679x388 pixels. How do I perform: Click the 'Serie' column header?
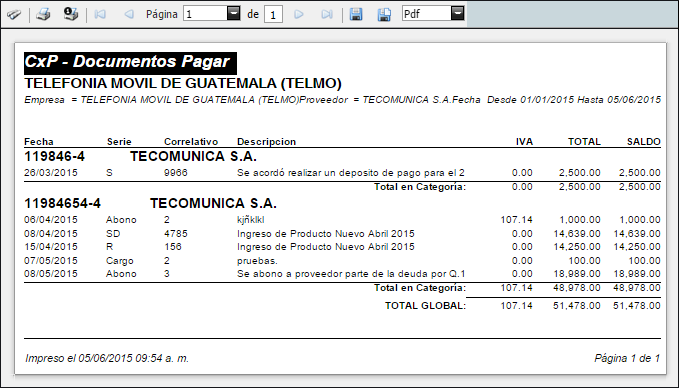(x=119, y=142)
